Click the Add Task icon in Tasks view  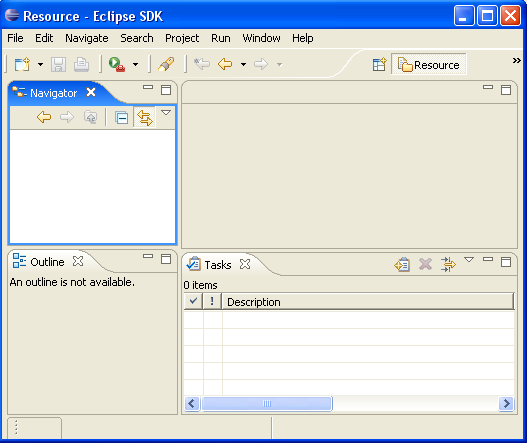click(x=402, y=265)
